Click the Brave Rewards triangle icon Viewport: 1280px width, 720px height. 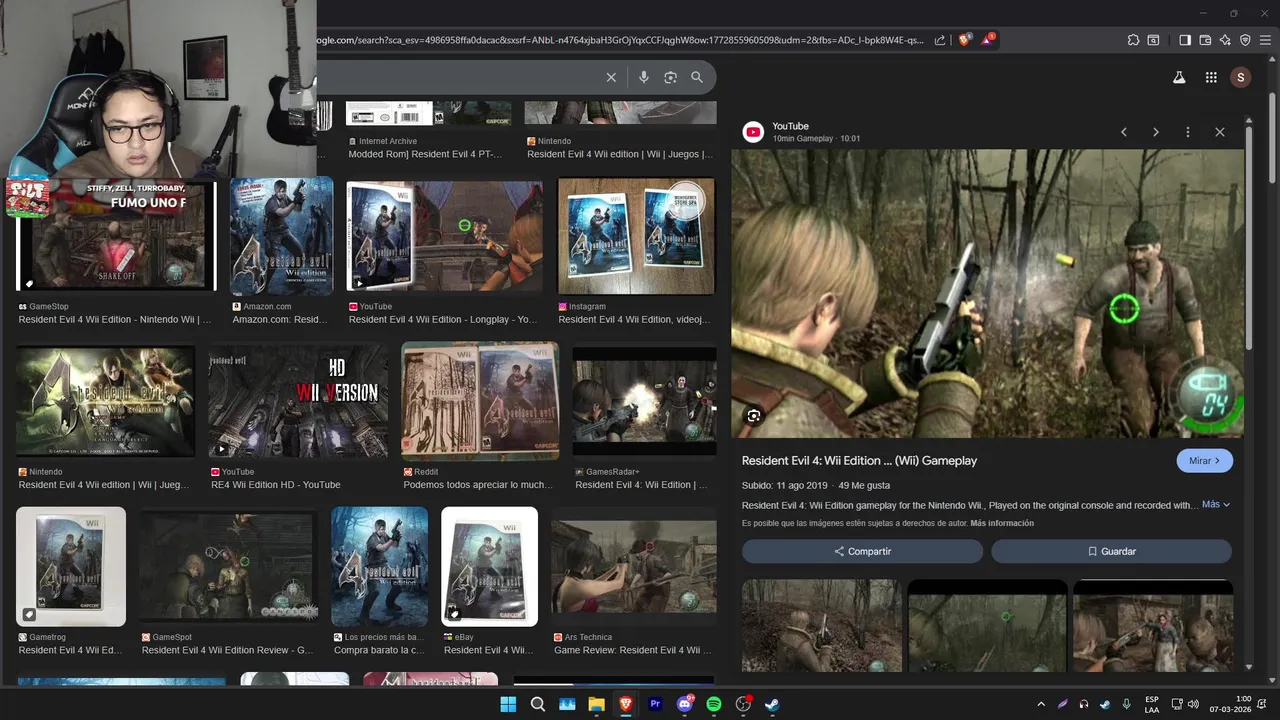coord(988,40)
